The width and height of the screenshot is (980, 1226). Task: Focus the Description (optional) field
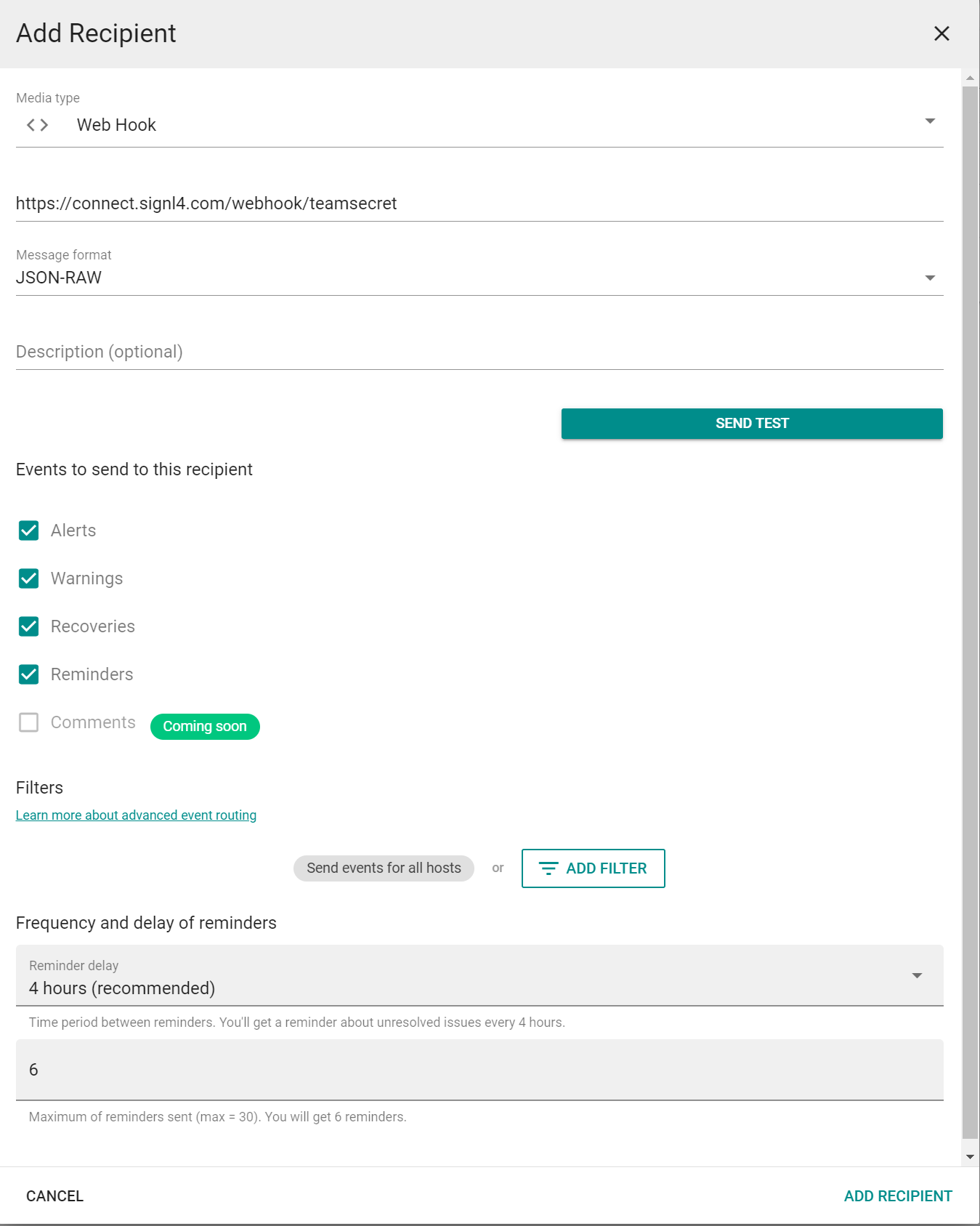click(479, 352)
